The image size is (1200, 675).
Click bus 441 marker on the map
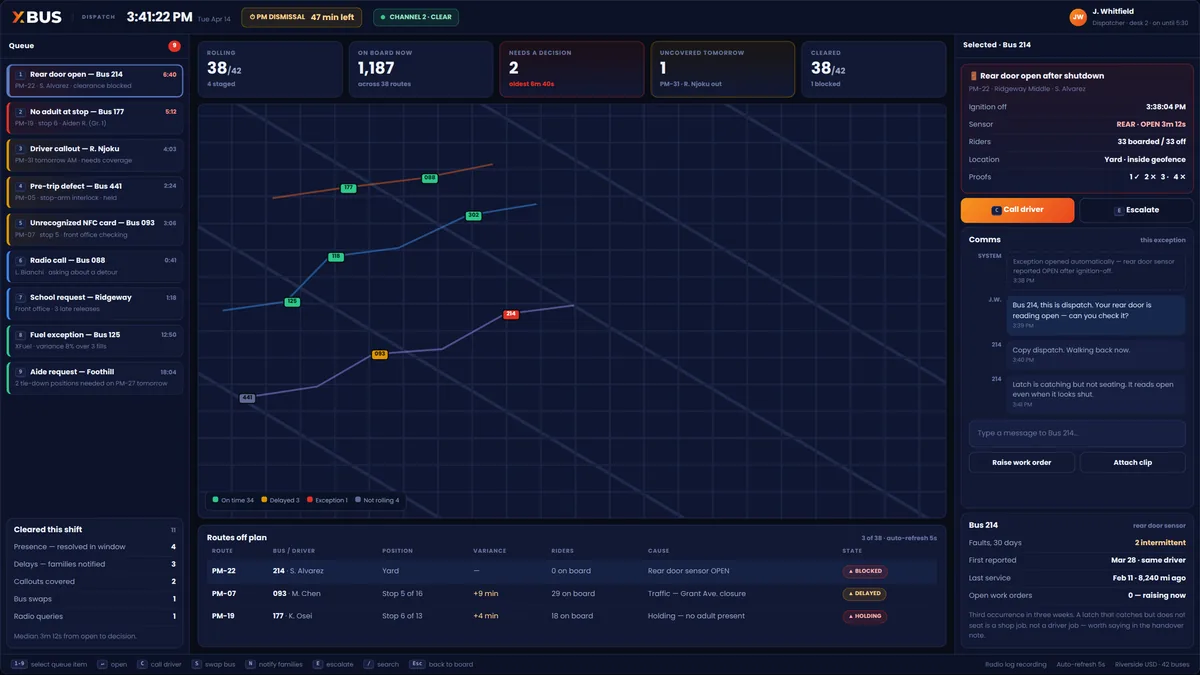click(247, 398)
